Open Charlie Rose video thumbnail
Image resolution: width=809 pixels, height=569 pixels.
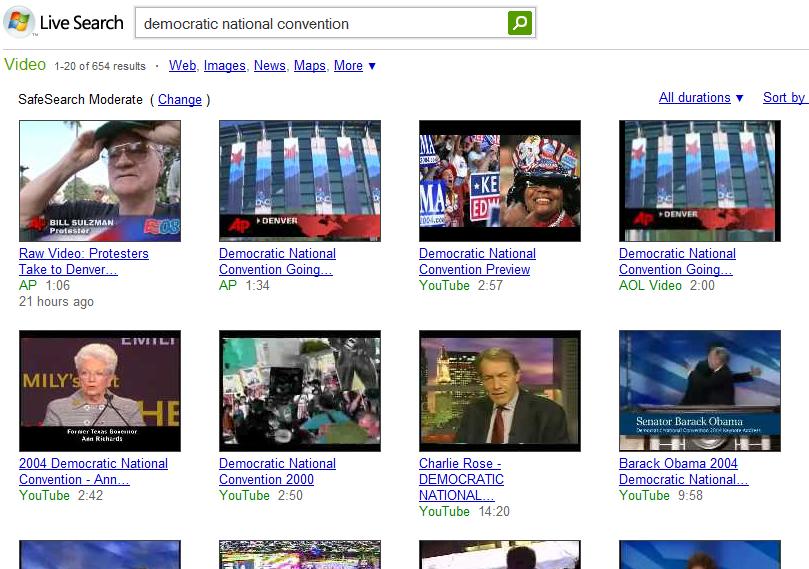click(500, 391)
